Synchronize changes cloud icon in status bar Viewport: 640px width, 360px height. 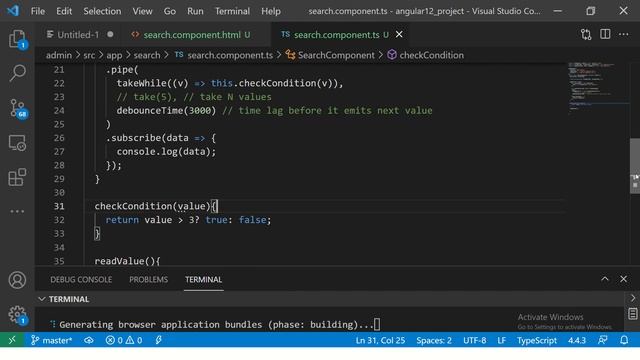coord(89,340)
